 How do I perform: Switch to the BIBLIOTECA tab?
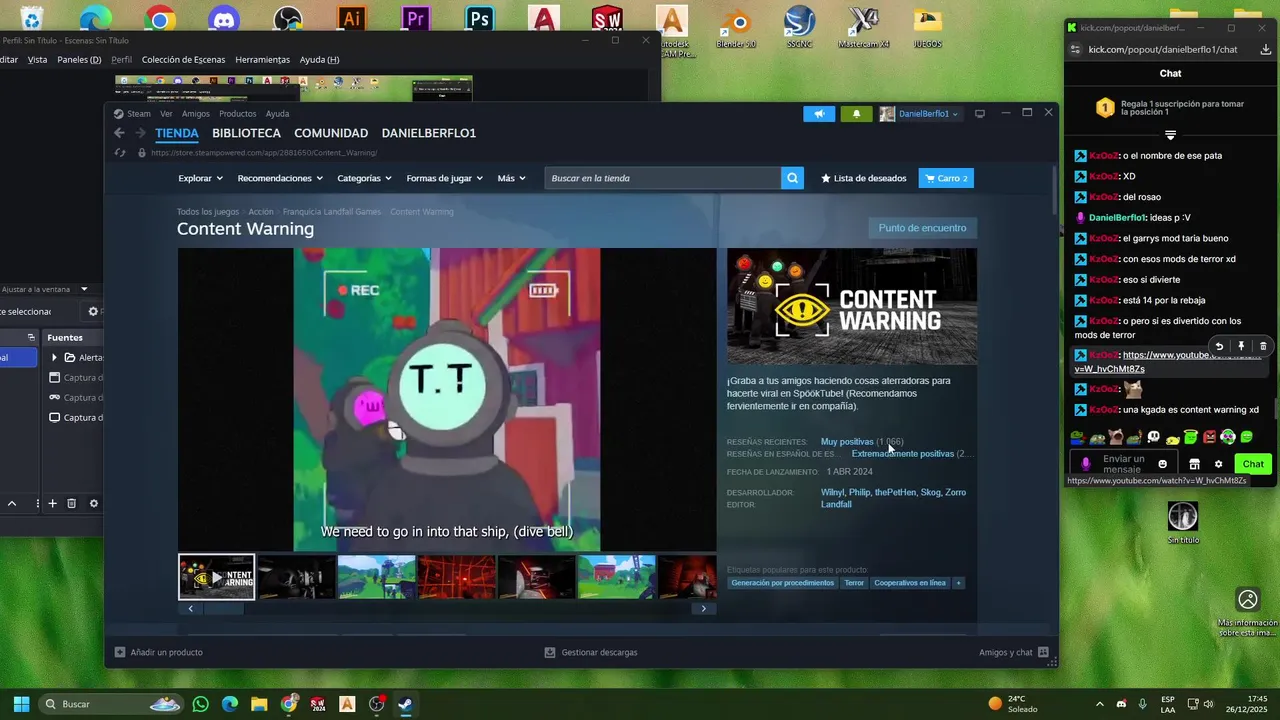click(246, 133)
